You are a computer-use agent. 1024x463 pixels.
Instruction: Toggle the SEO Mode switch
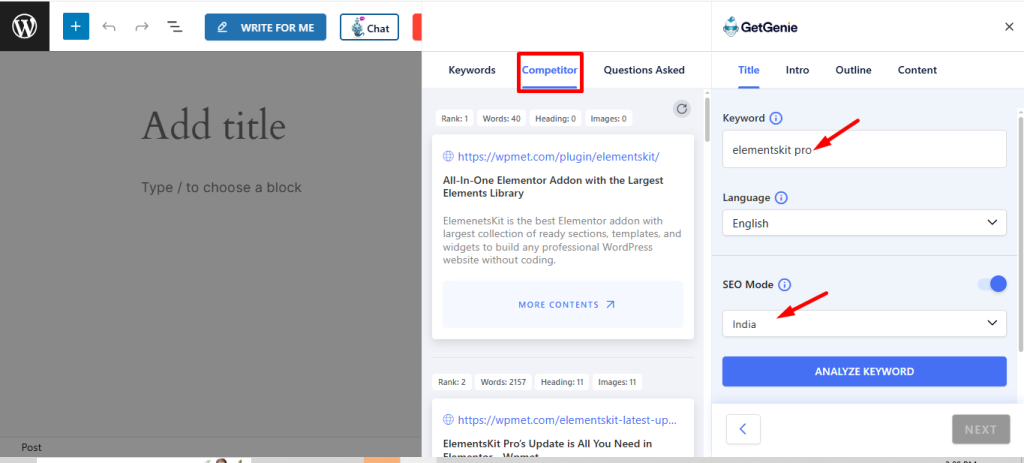(992, 284)
